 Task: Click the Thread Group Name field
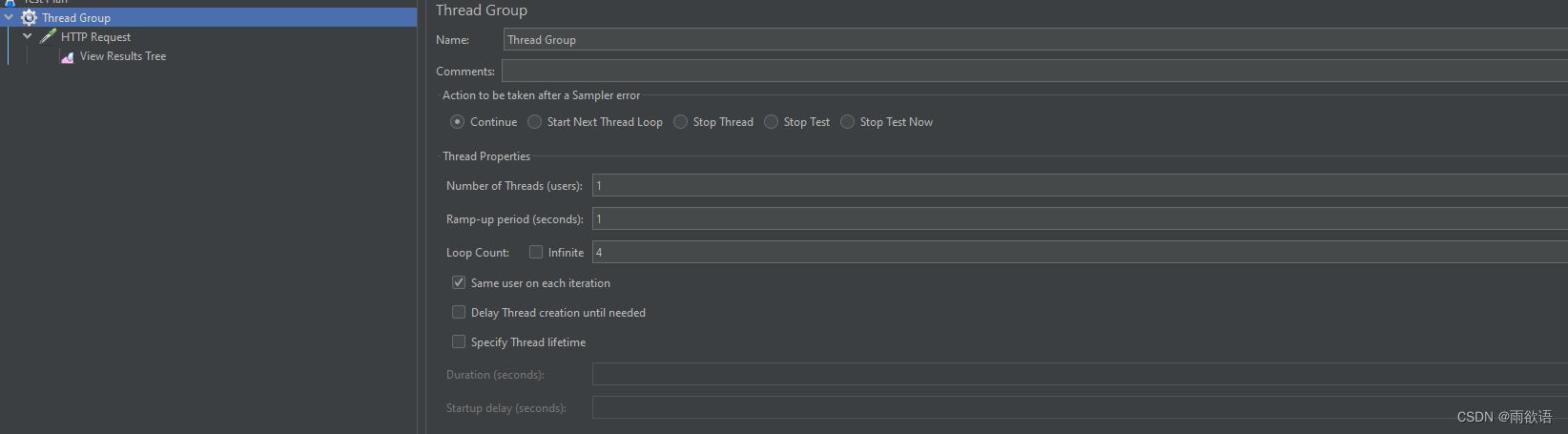pyautogui.click(x=1035, y=39)
